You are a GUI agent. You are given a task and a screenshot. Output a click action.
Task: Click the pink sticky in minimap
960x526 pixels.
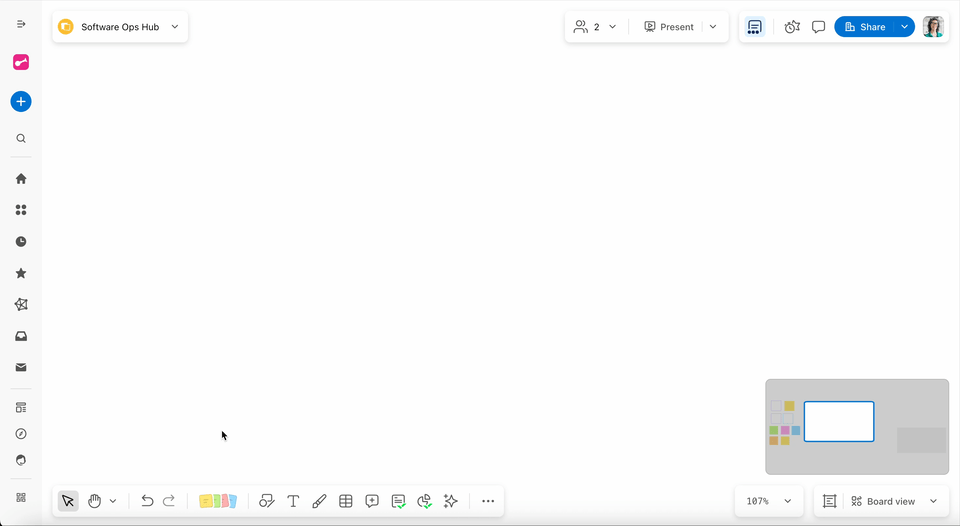point(785,430)
